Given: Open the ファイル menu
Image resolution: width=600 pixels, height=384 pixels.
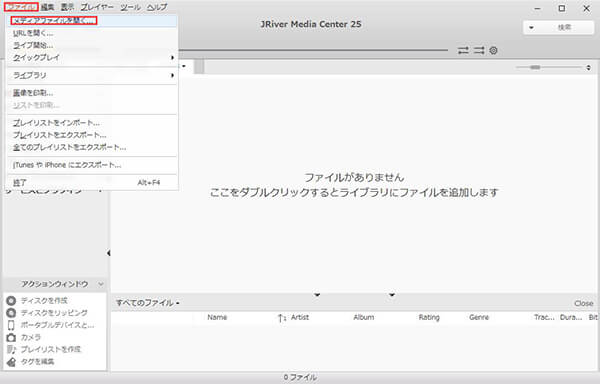Looking at the screenshot, I should [x=21, y=7].
